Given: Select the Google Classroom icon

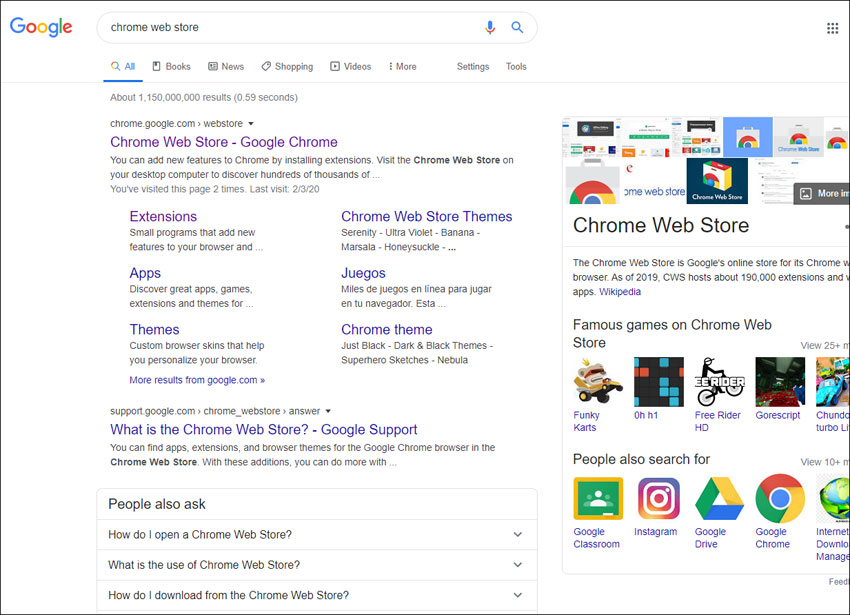Looking at the screenshot, I should pyautogui.click(x=598, y=498).
